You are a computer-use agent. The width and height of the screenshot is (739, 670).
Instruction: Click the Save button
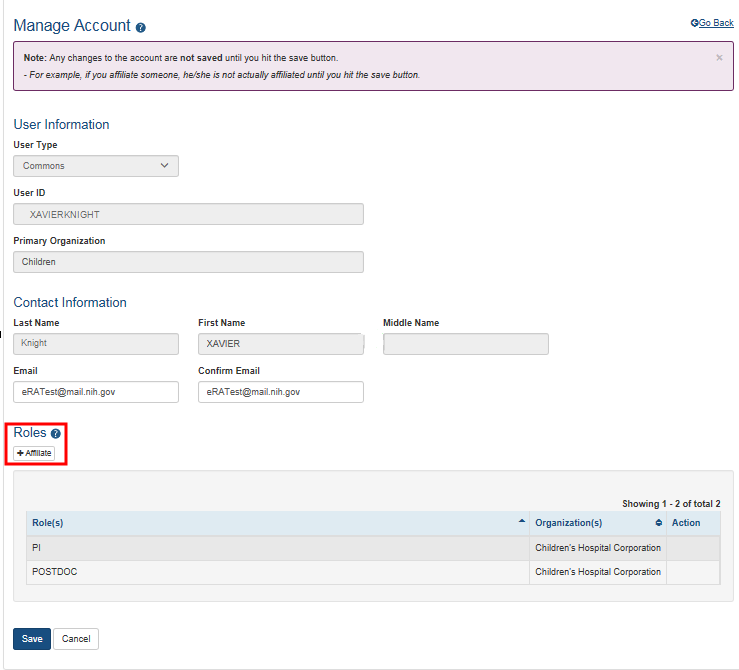(32, 639)
